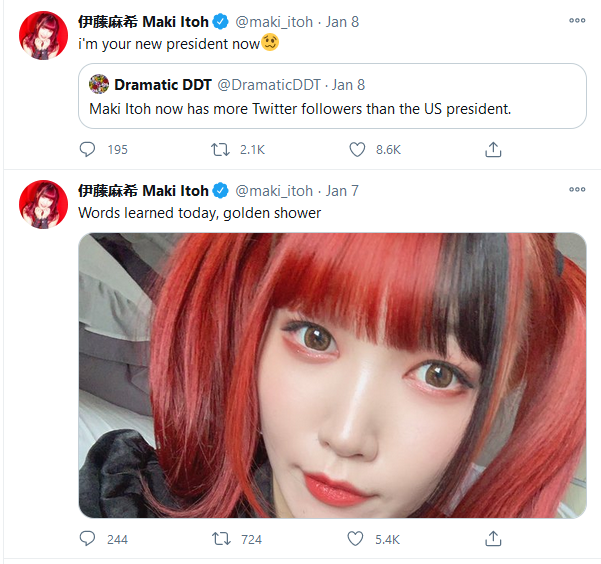Open @maki_itoh handle on Jan 8 tweet

click(x=274, y=22)
